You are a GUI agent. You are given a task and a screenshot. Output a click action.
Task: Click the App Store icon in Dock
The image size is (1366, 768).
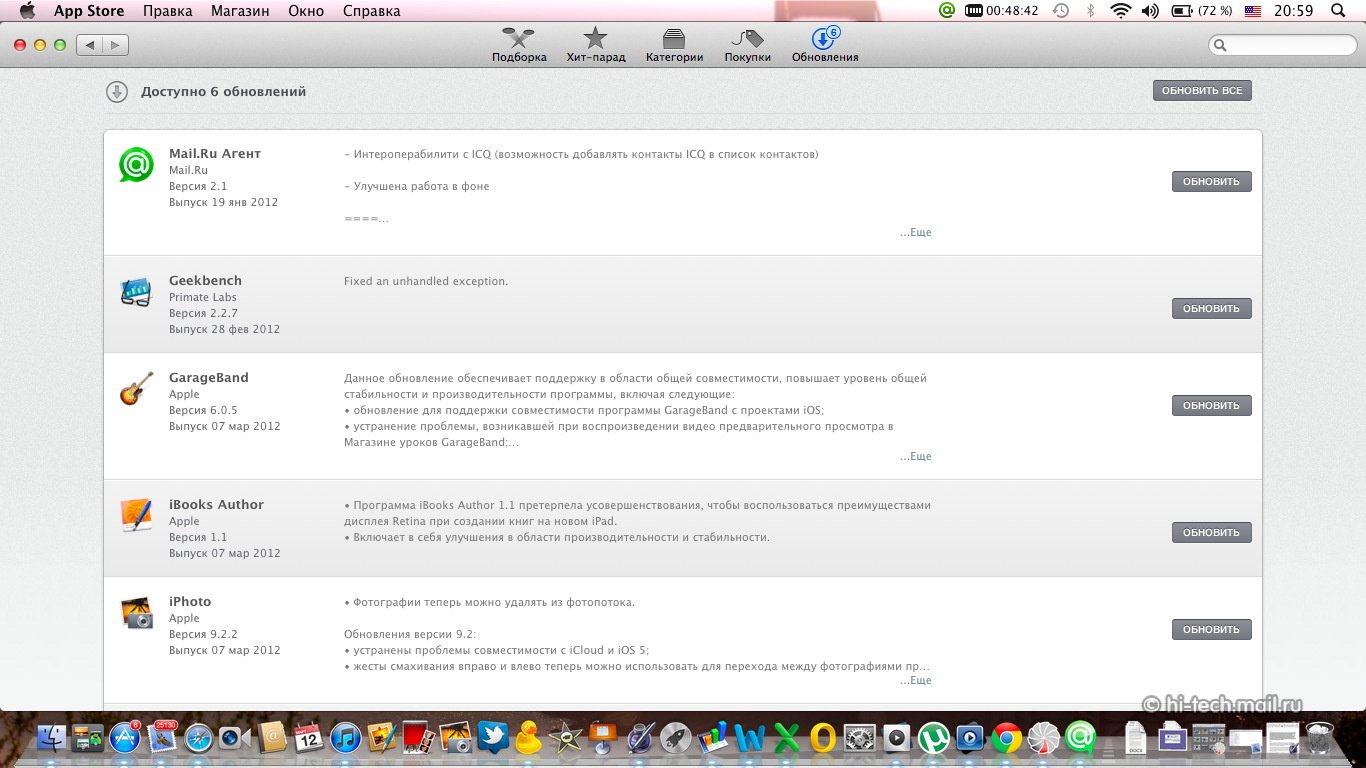point(125,738)
